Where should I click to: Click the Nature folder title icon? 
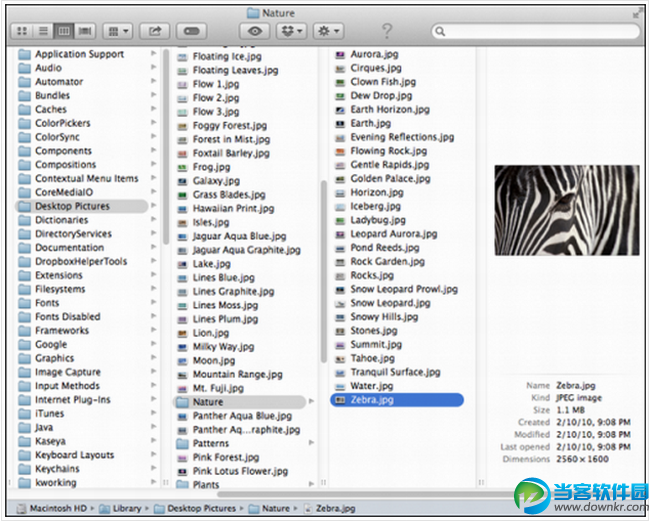point(253,13)
